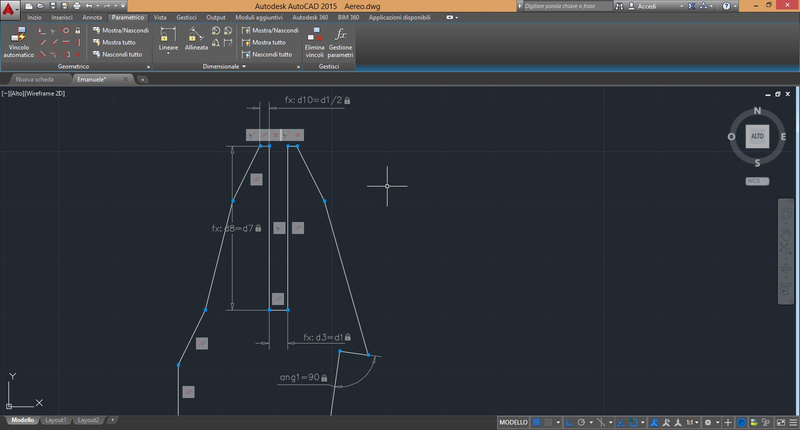Click the red AutoCAD application menu logo
The height and width of the screenshot is (430, 800).
click(x=10, y=9)
